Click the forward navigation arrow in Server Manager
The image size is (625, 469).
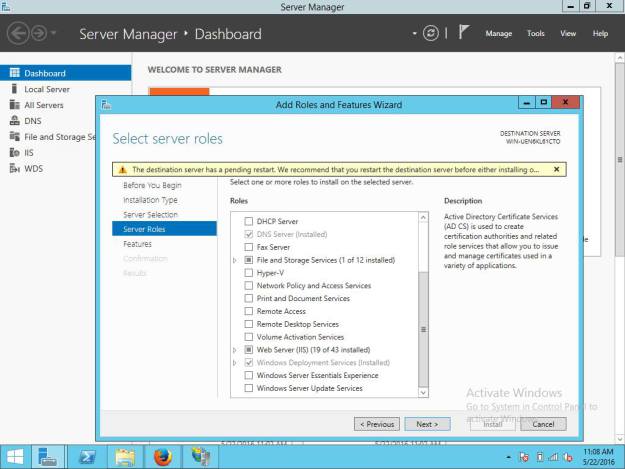tap(39, 33)
